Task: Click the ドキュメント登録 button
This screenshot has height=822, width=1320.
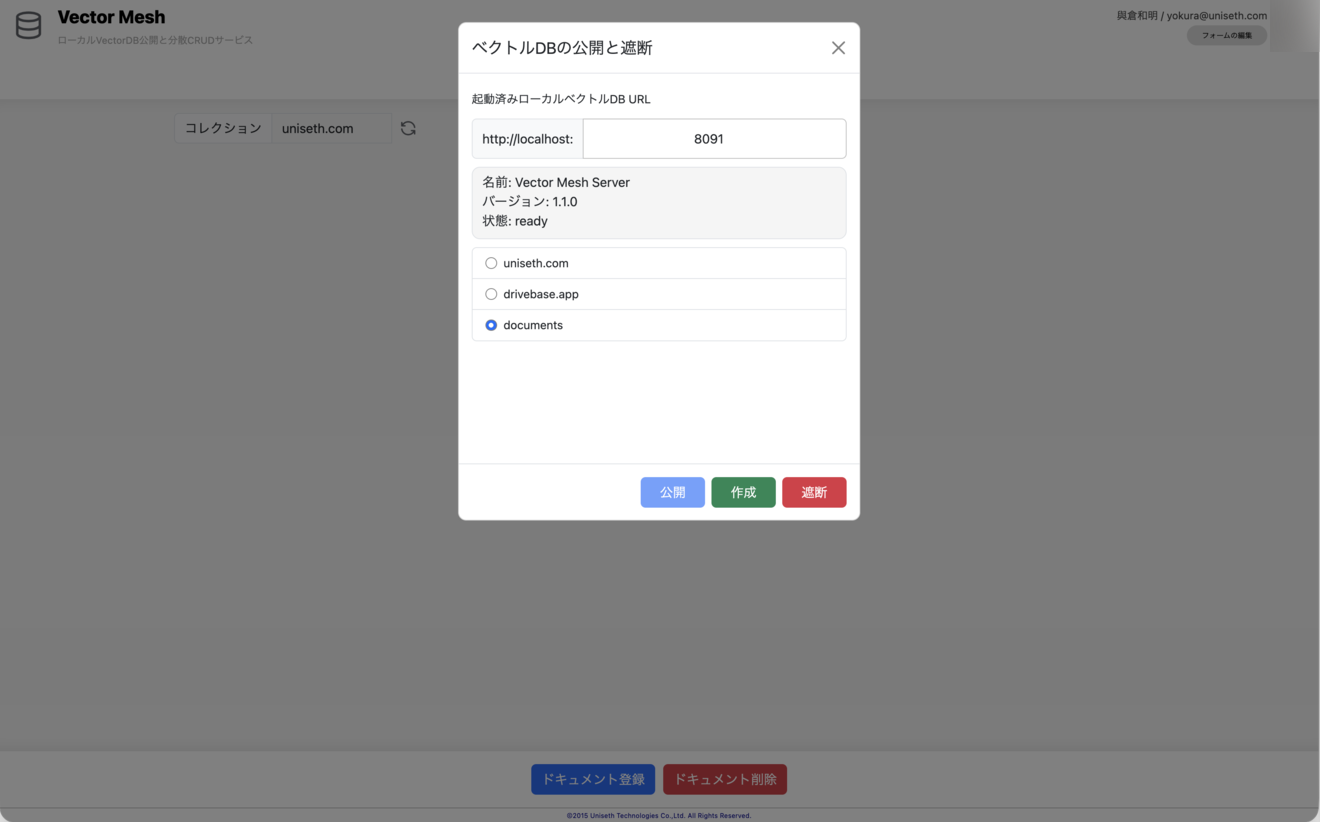Action: [593, 779]
